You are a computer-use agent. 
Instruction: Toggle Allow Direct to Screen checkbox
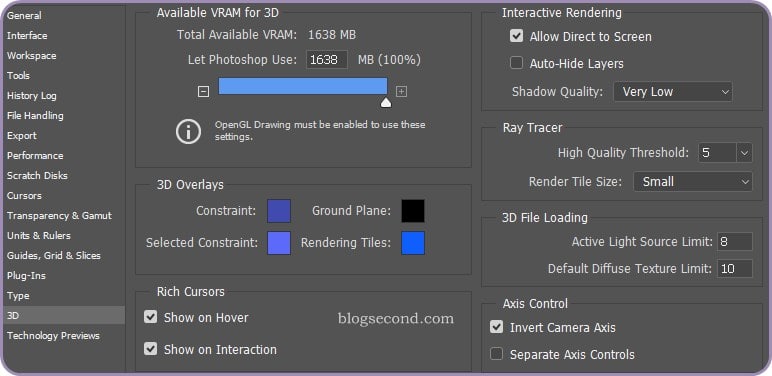tap(516, 36)
